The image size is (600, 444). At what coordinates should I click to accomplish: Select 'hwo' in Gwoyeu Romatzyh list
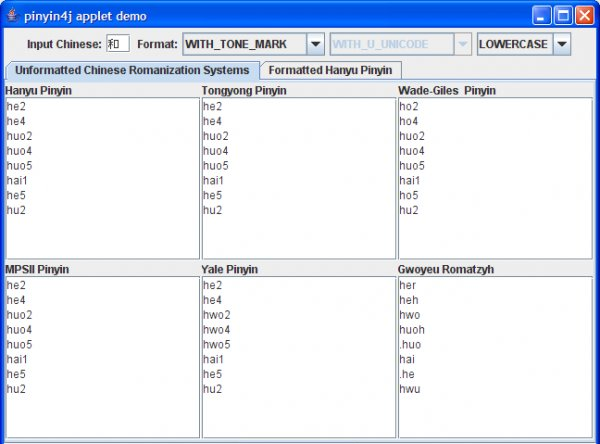coord(410,315)
